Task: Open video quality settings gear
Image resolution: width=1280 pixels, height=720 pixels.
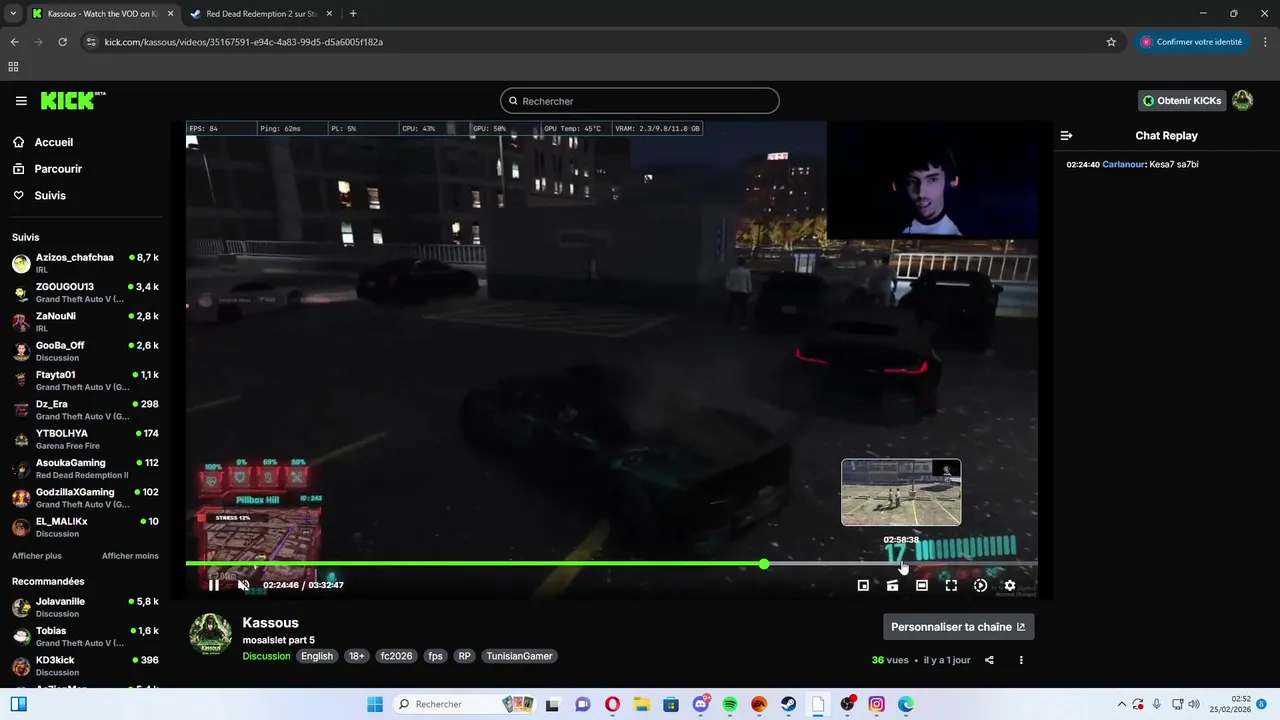Action: [1010, 586]
